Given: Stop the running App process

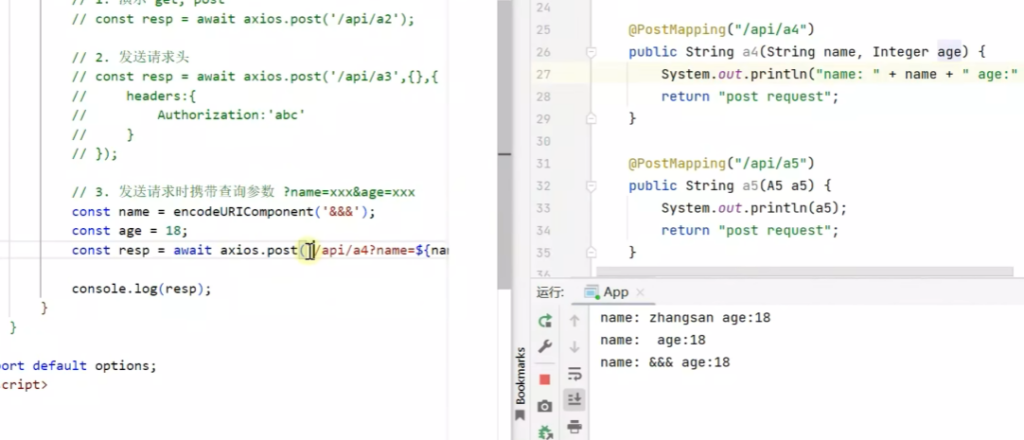Looking at the screenshot, I should (545, 379).
